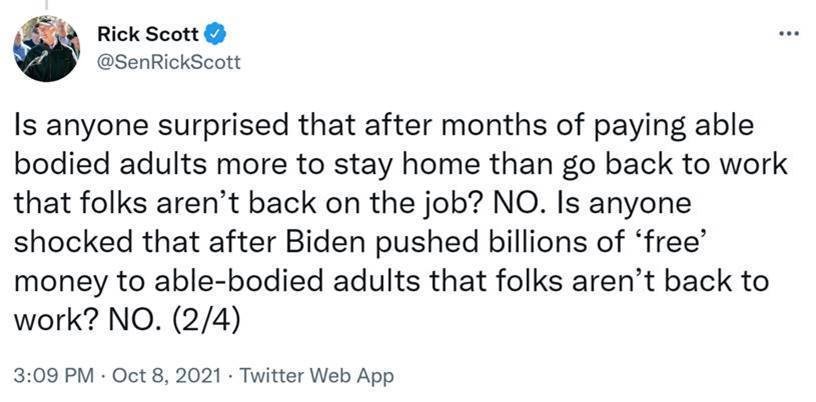
Task: Click the (2/4) thread marker in tweet
Action: [205, 321]
